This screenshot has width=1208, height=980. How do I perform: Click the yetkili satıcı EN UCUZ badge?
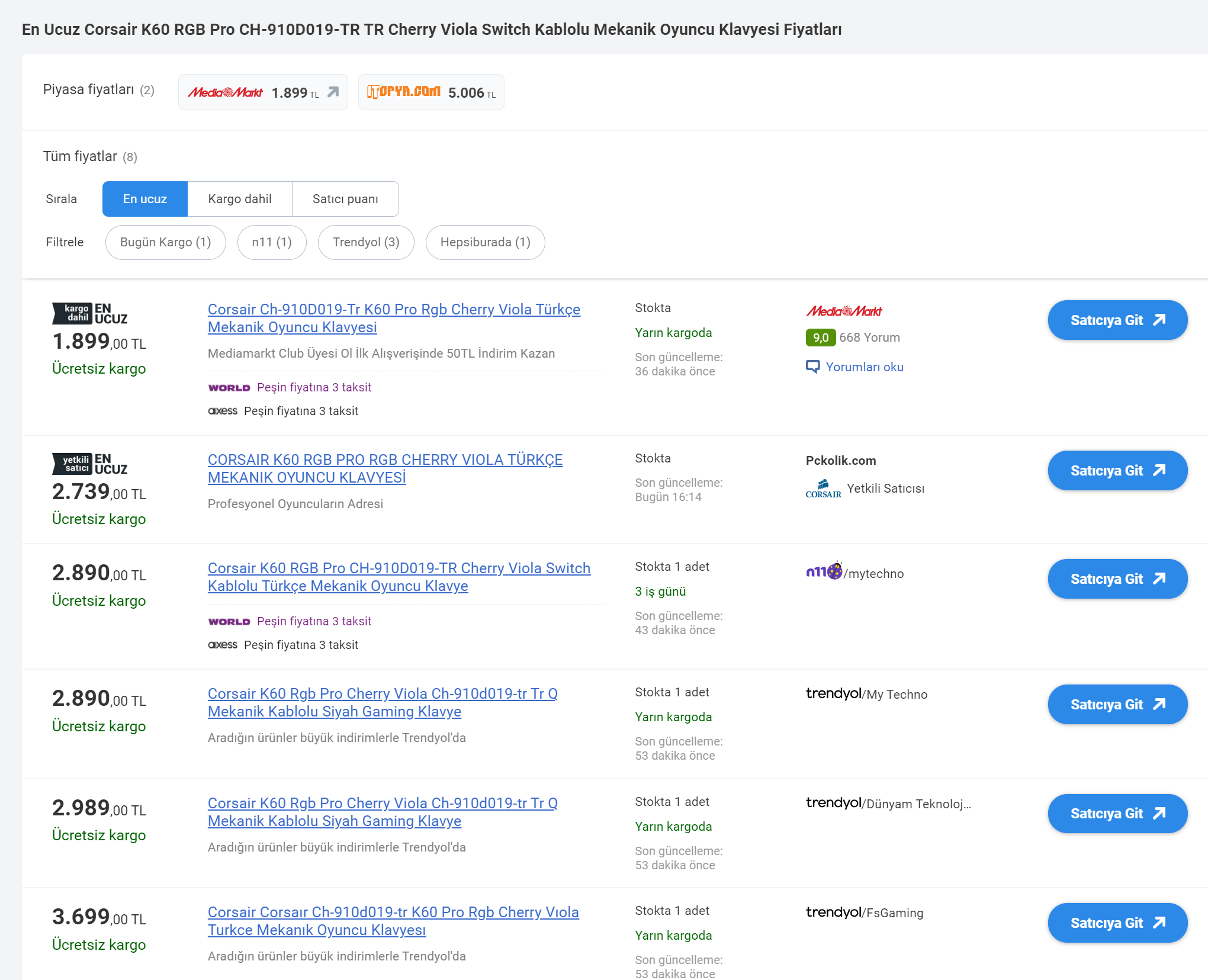pyautogui.click(x=90, y=464)
